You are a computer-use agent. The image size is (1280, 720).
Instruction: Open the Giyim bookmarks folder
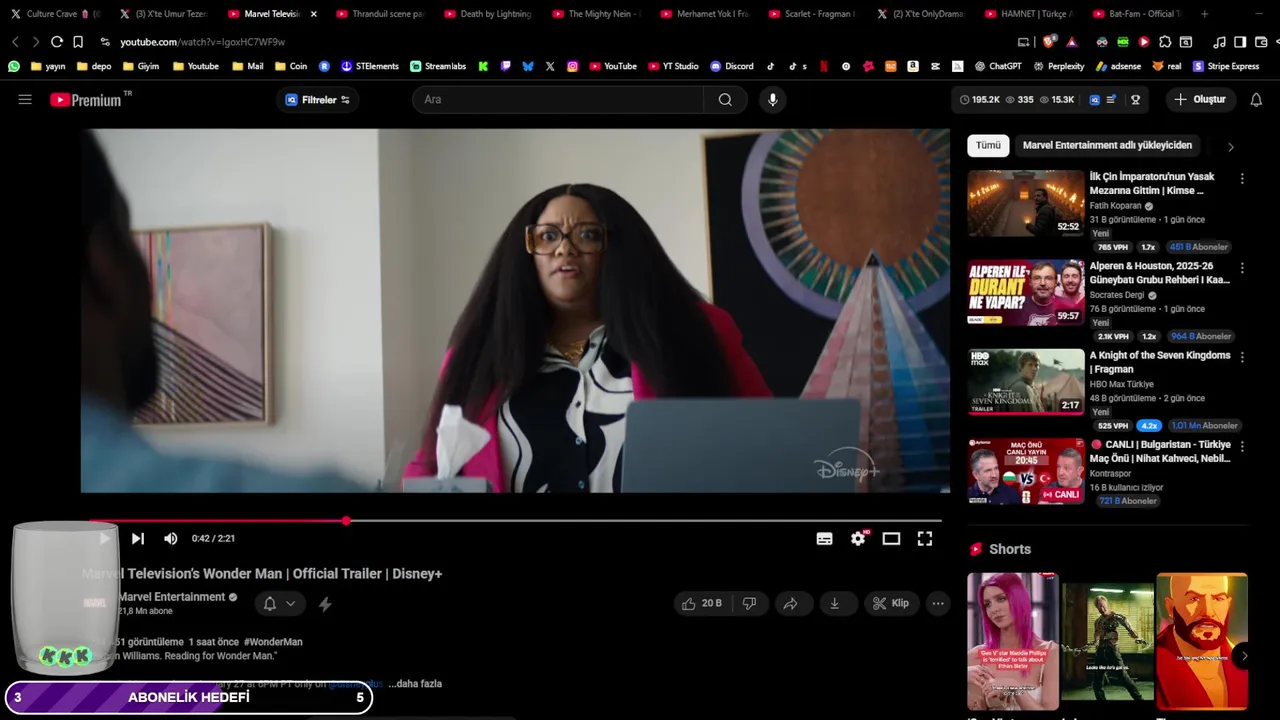(141, 66)
